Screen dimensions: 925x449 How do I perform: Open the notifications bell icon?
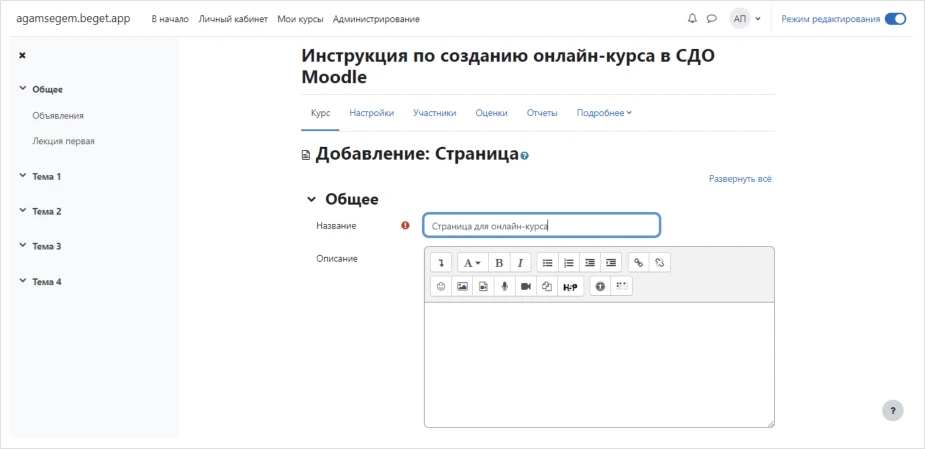(693, 19)
